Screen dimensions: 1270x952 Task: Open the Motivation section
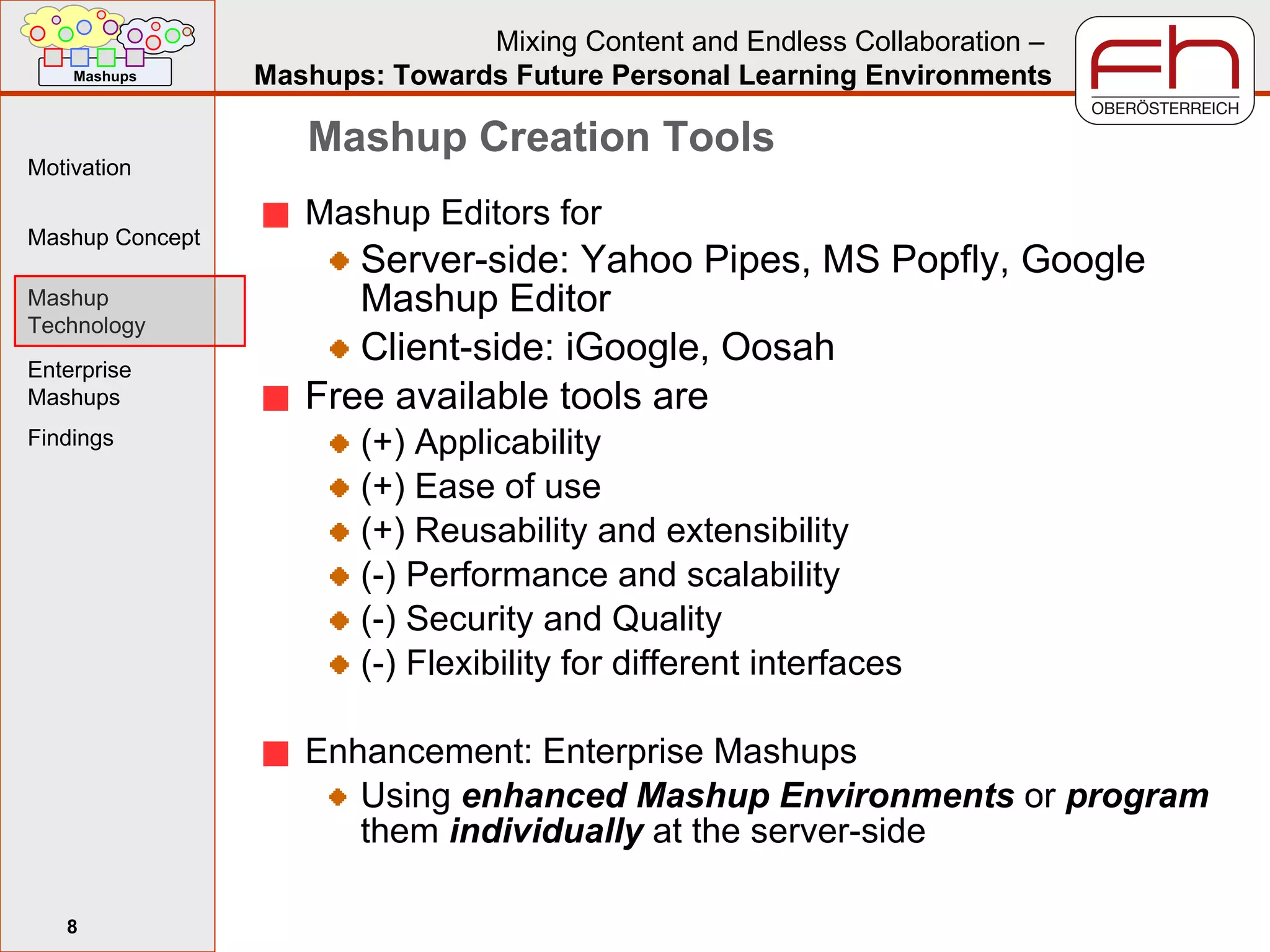pos(79,168)
